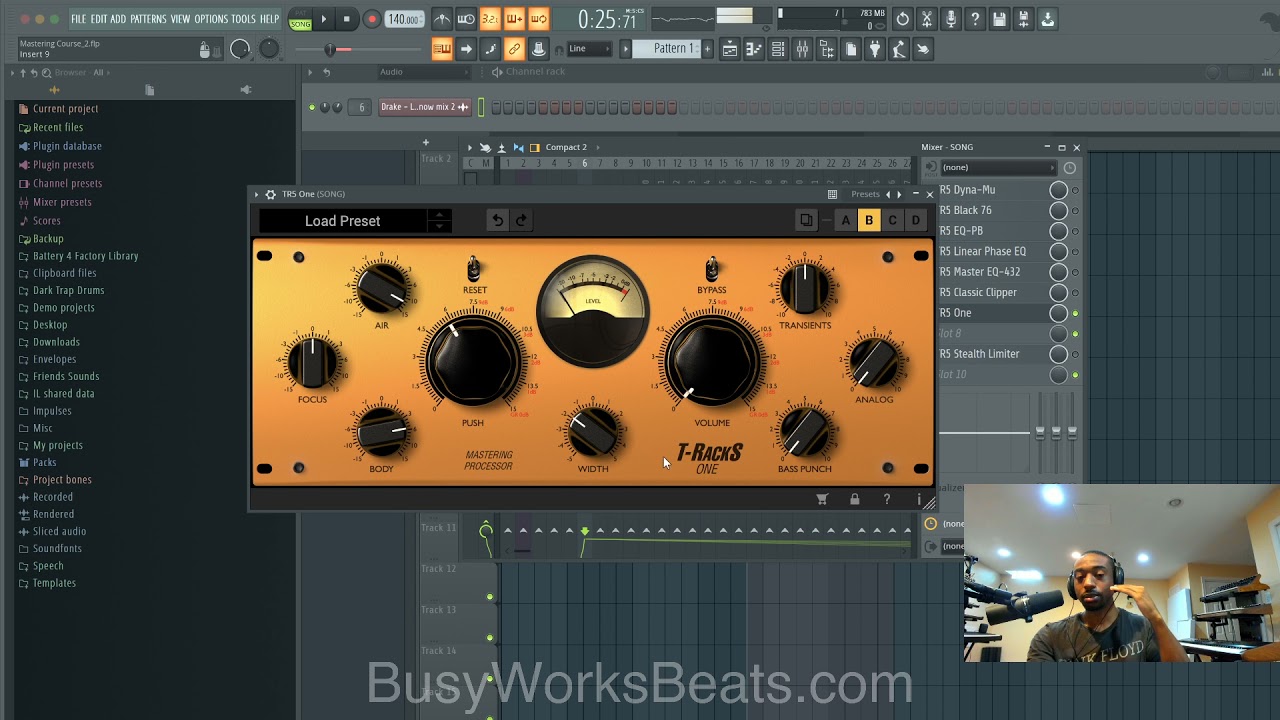Screen dimensions: 1280x720
Task: Click the Load Preset button
Action: point(343,221)
